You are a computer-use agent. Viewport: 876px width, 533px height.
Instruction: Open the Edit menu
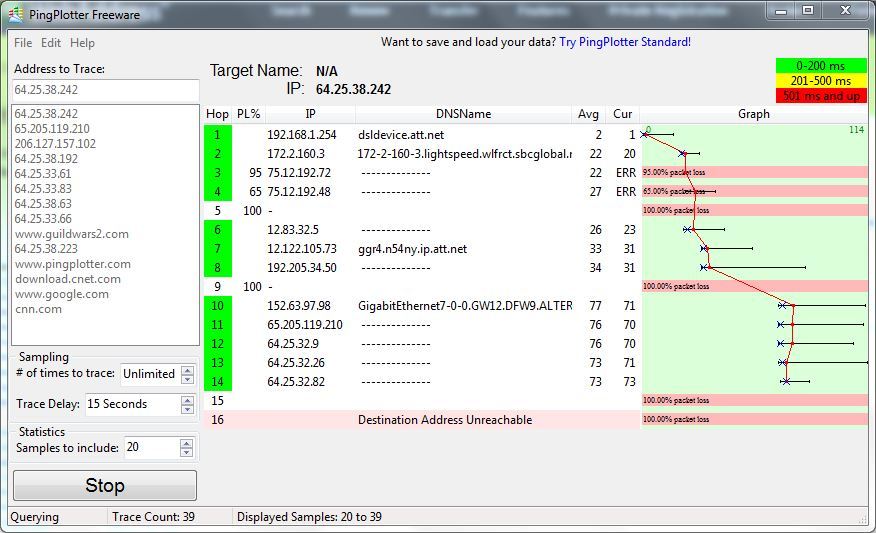click(50, 43)
